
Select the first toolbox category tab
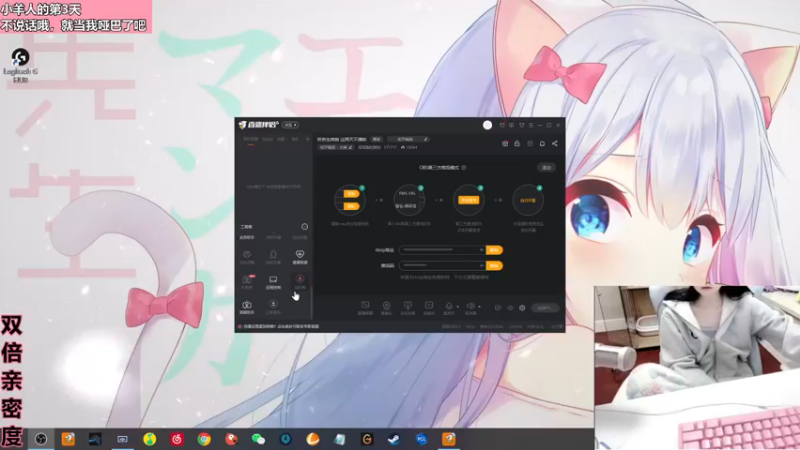(x=247, y=238)
